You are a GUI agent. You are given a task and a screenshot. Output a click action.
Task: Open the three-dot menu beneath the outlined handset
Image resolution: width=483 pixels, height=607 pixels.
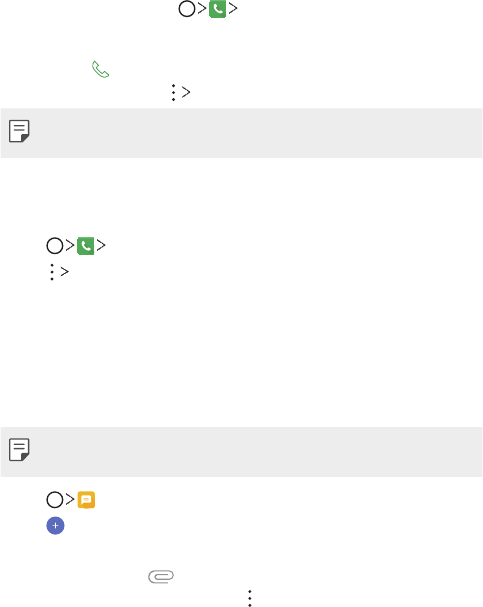(173, 93)
